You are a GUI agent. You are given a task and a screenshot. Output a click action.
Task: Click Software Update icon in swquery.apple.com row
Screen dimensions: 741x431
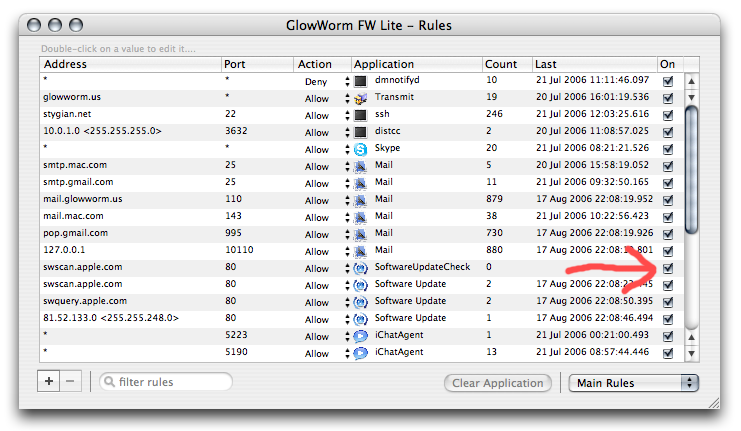tap(360, 302)
